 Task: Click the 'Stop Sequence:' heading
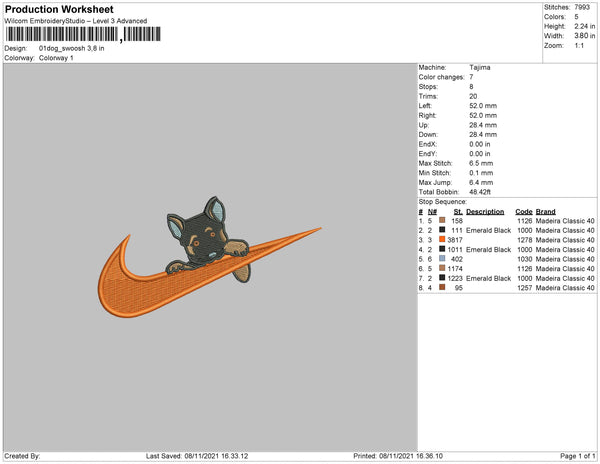(443, 202)
